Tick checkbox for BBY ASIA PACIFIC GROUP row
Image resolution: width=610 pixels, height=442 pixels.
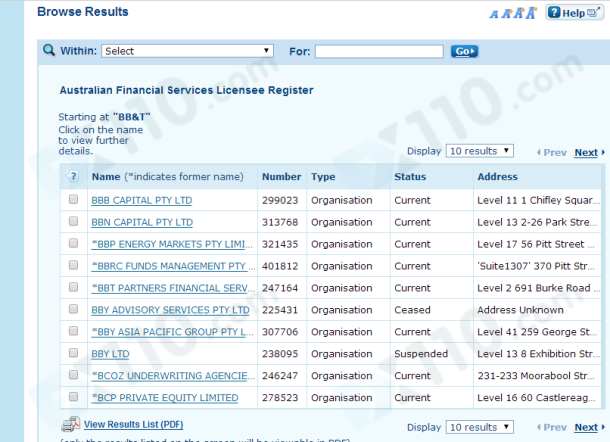click(x=73, y=331)
